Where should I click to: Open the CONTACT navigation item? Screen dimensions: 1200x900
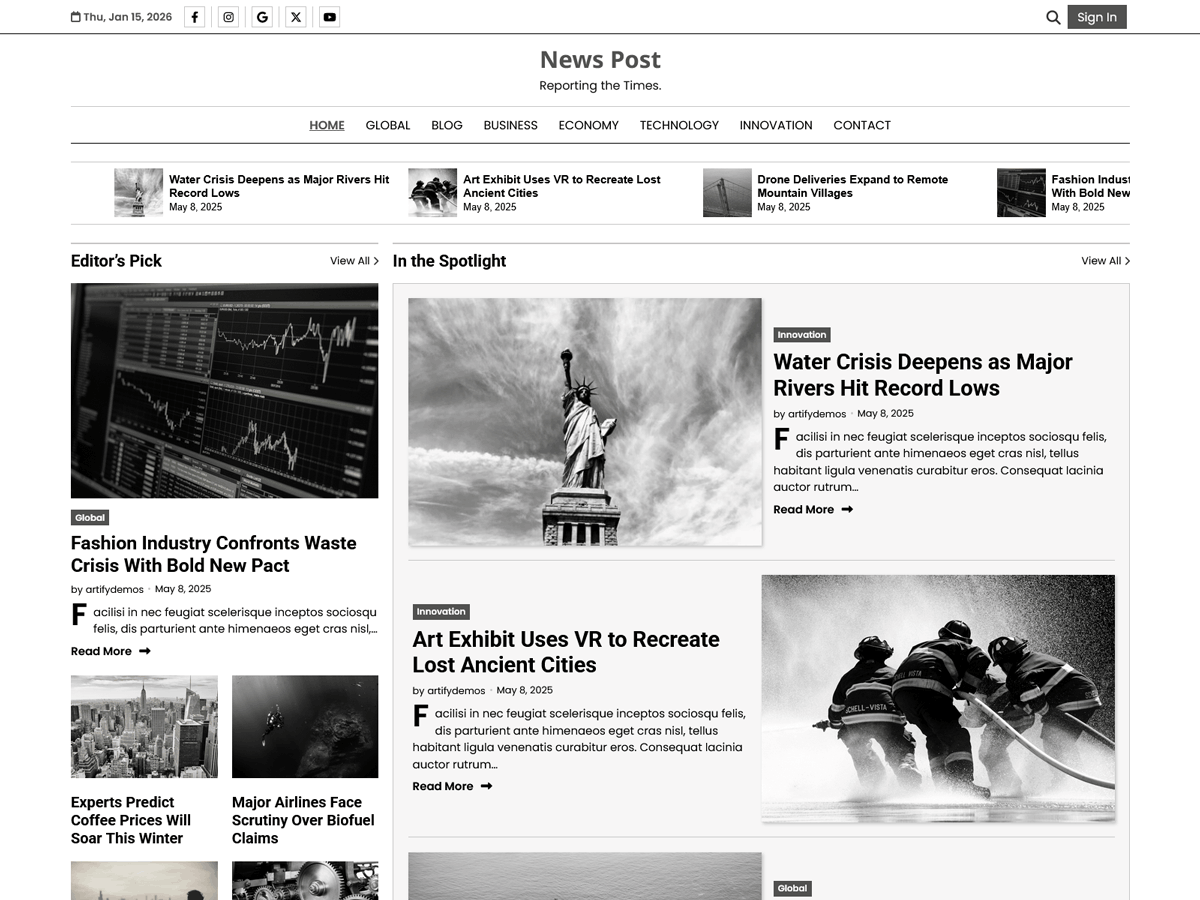(x=862, y=125)
